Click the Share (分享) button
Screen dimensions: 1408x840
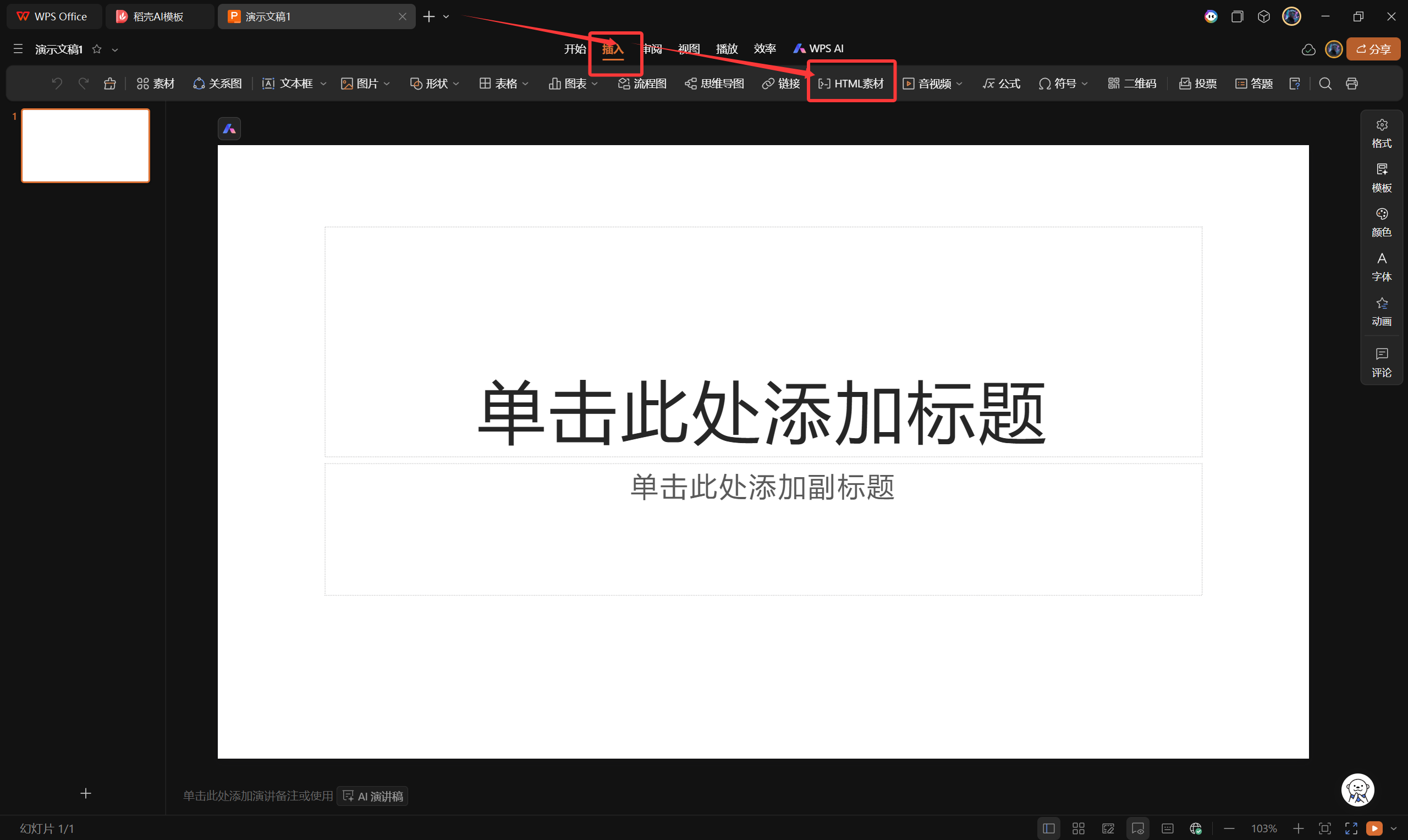pos(1373,49)
